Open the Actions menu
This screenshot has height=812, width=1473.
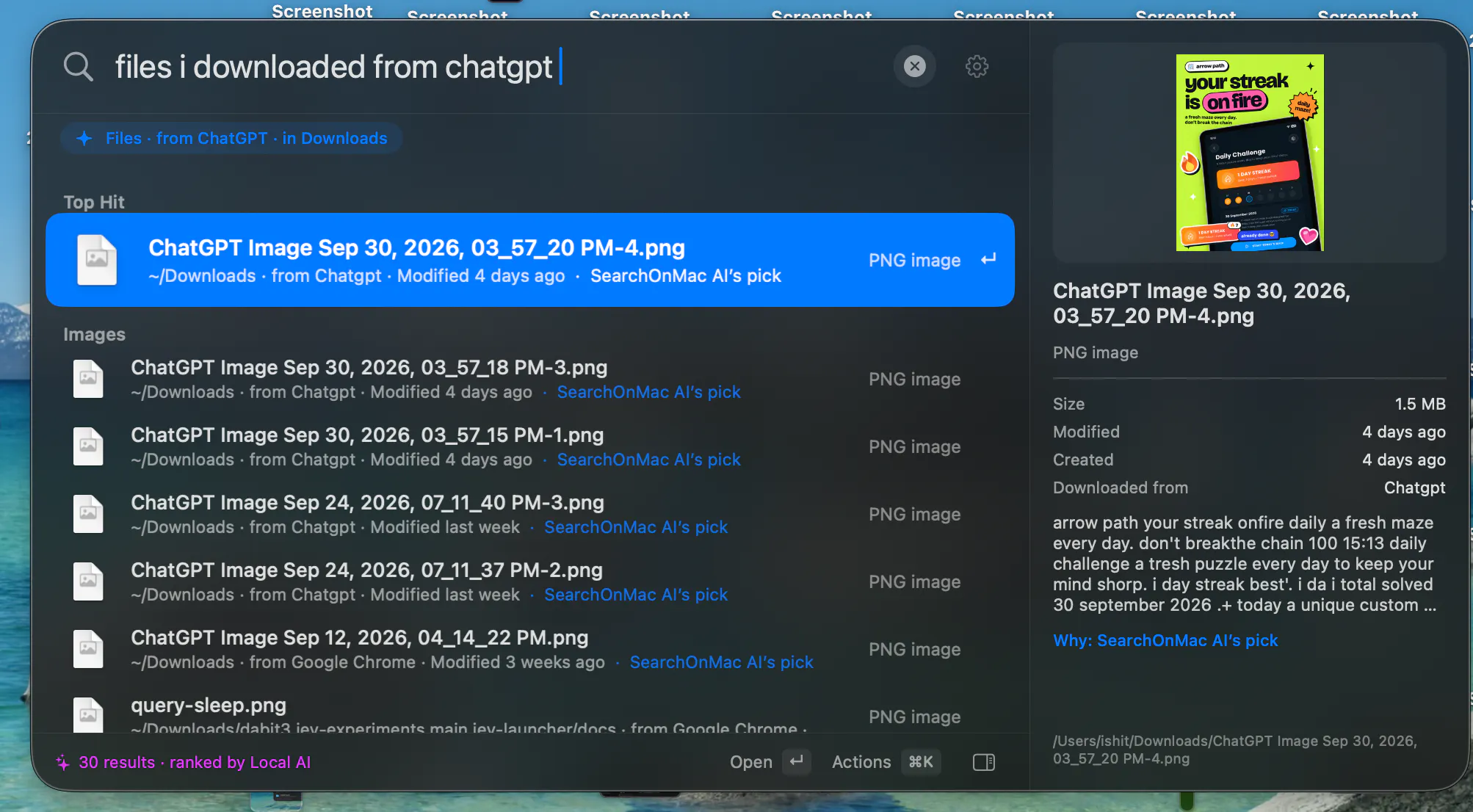click(x=861, y=762)
